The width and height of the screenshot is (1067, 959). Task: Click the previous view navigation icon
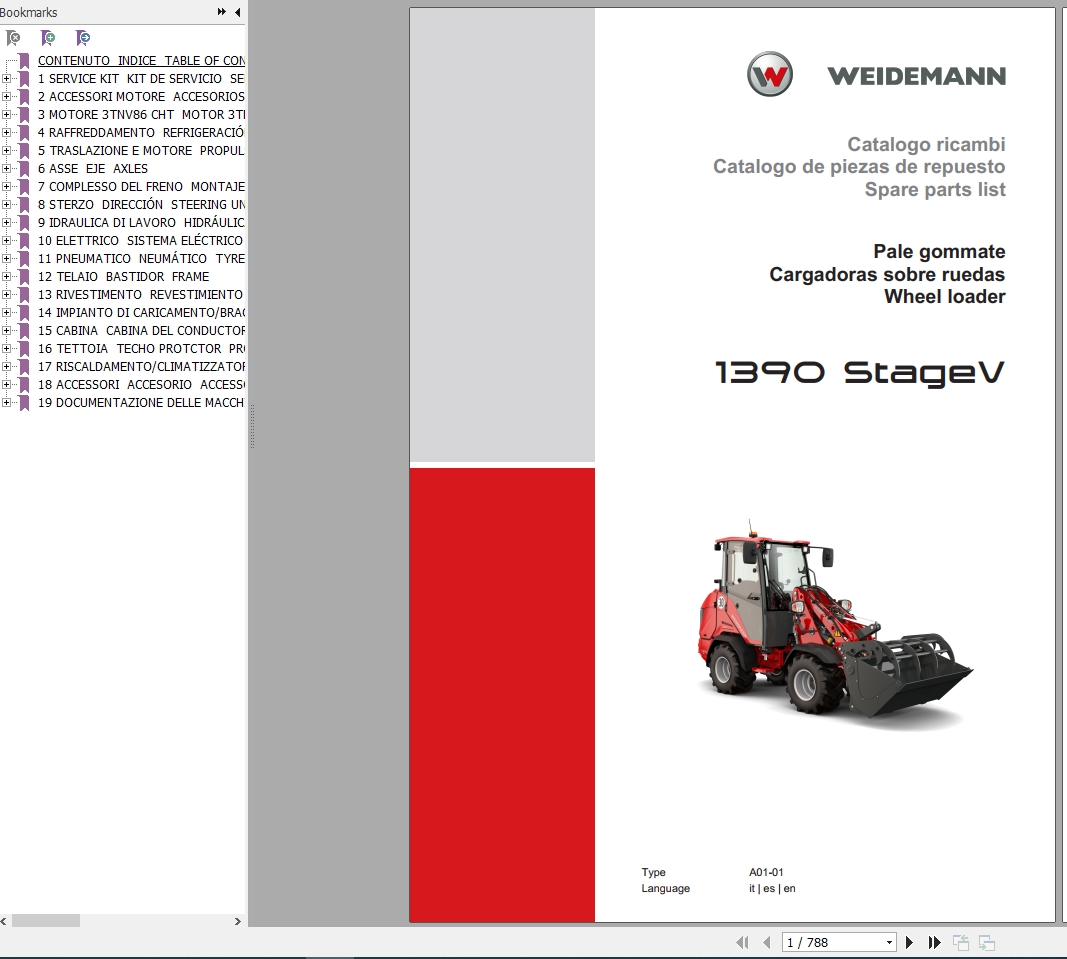click(x=961, y=943)
